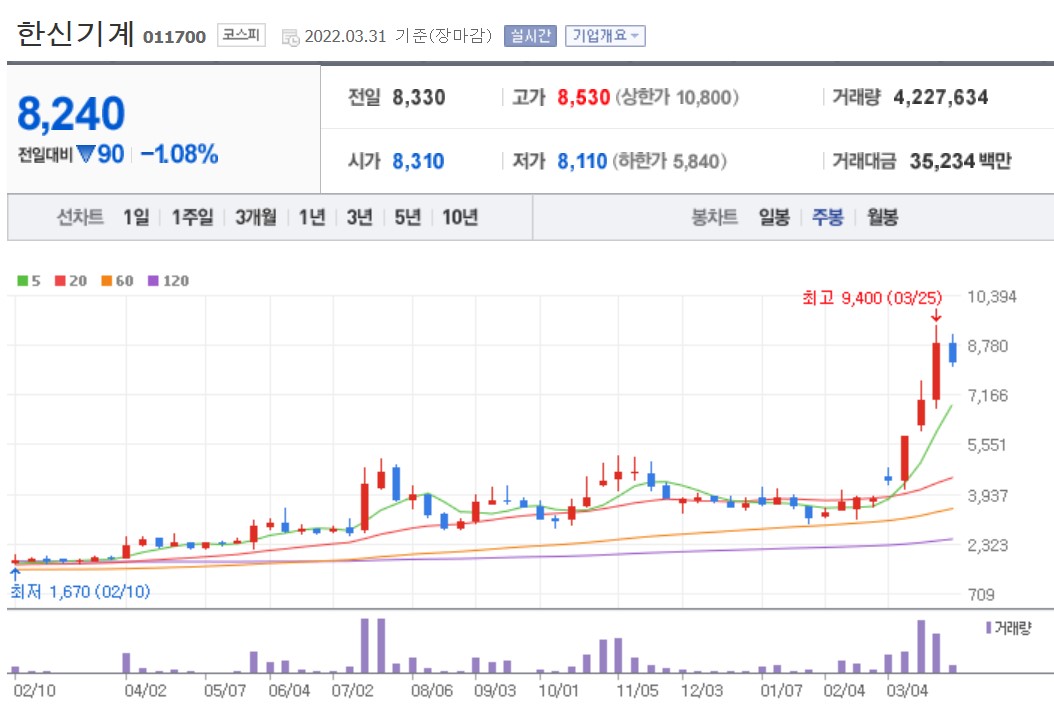Click the current price 8,240
1054x706 pixels.
click(x=71, y=113)
